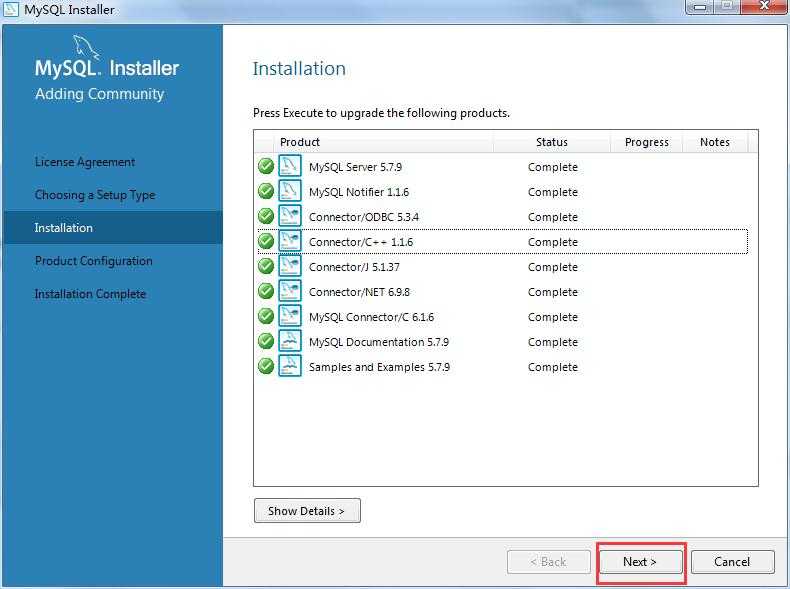Go to License Agreement step in sidebar
The width and height of the screenshot is (790, 589).
(85, 162)
